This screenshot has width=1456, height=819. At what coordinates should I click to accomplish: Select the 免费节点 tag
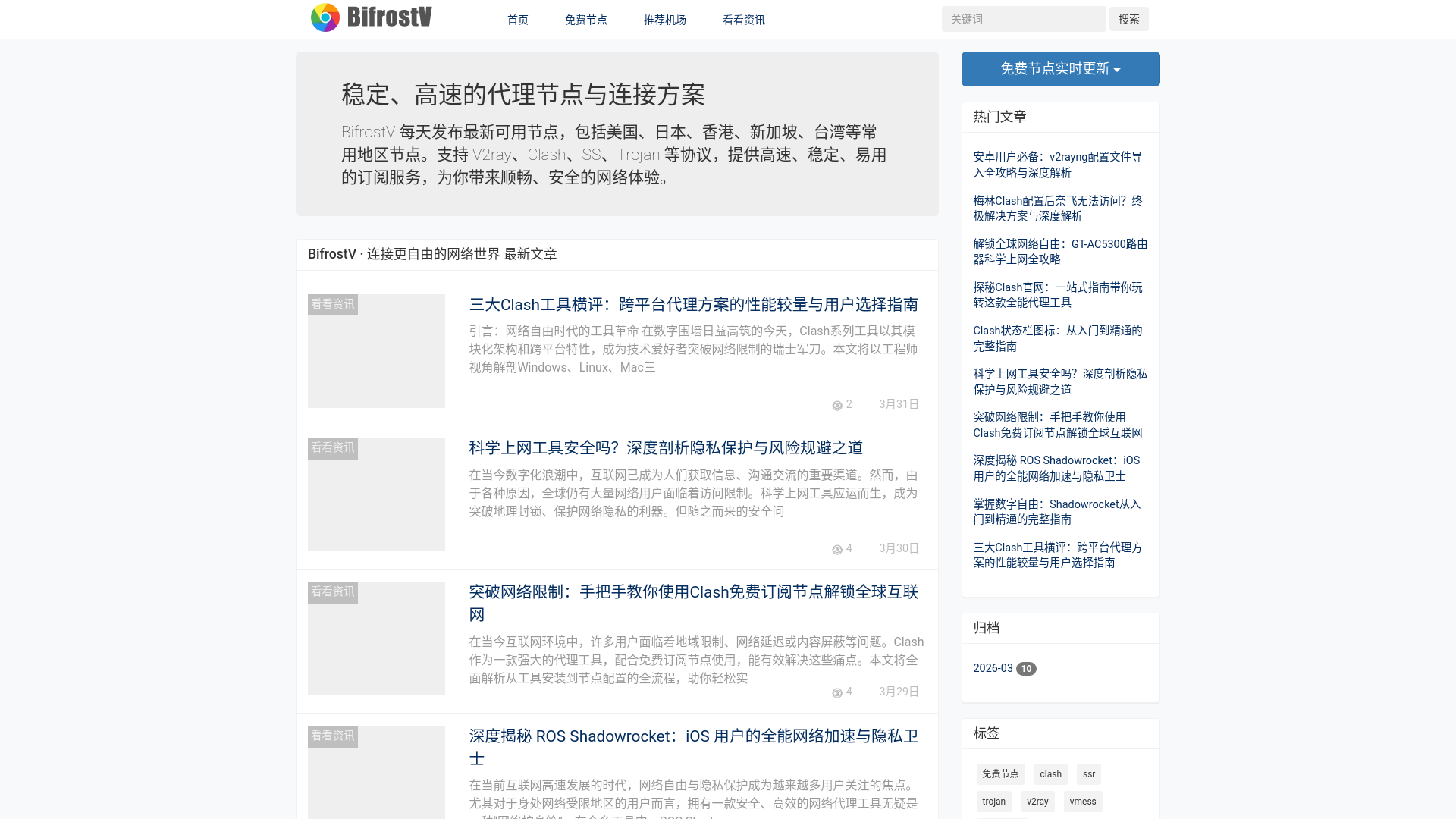1000,774
